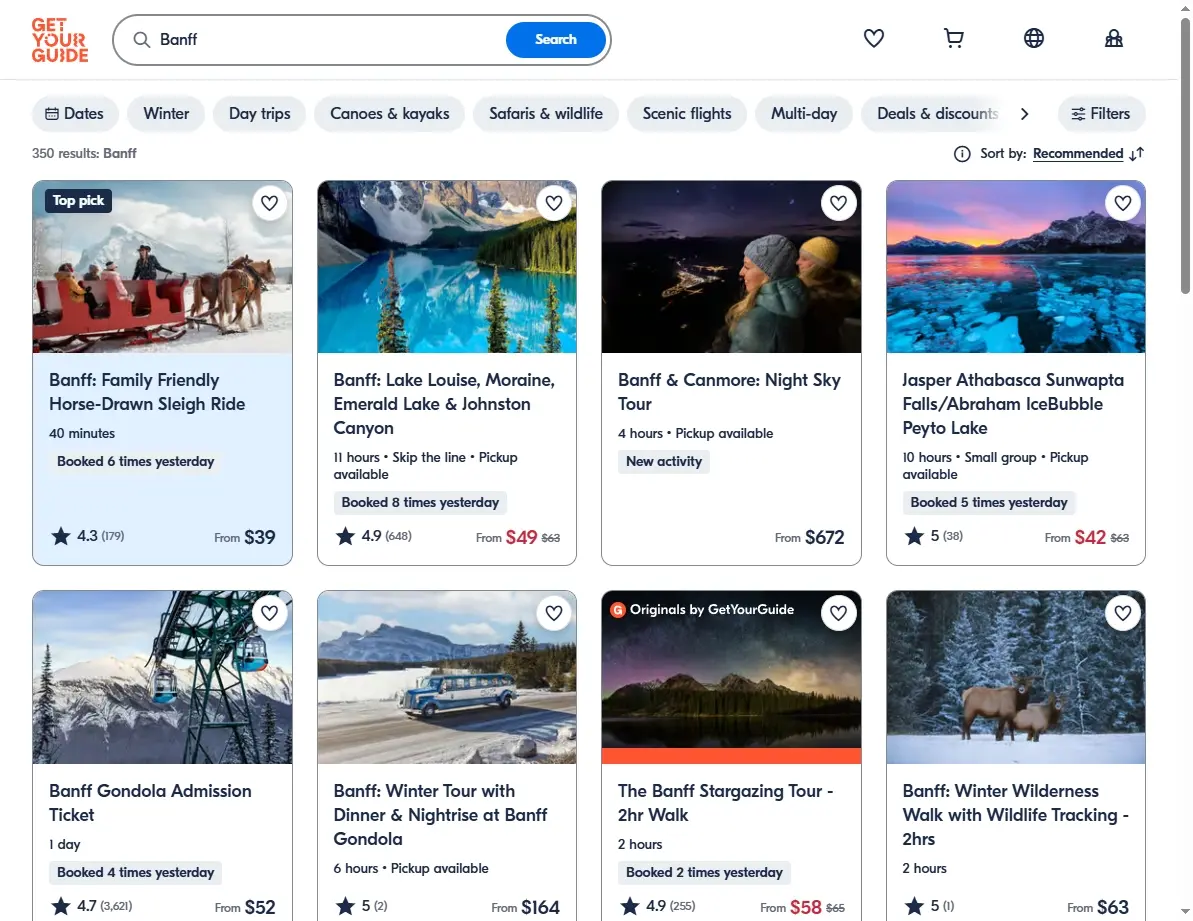The width and height of the screenshot is (1193, 921).
Task: Open Winter Tour with Dinner title
Action: (441, 815)
